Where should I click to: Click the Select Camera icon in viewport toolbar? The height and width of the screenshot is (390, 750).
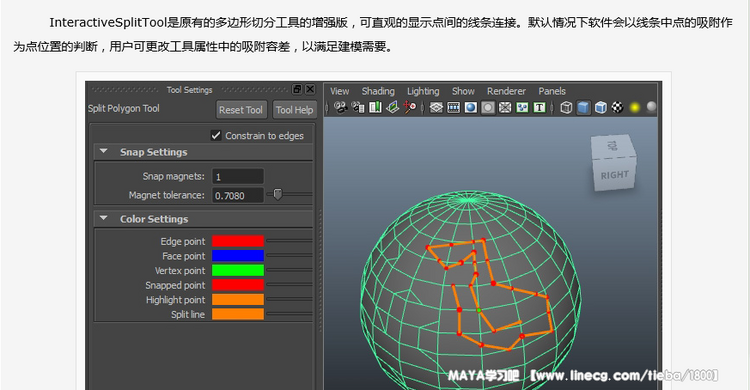(341, 108)
